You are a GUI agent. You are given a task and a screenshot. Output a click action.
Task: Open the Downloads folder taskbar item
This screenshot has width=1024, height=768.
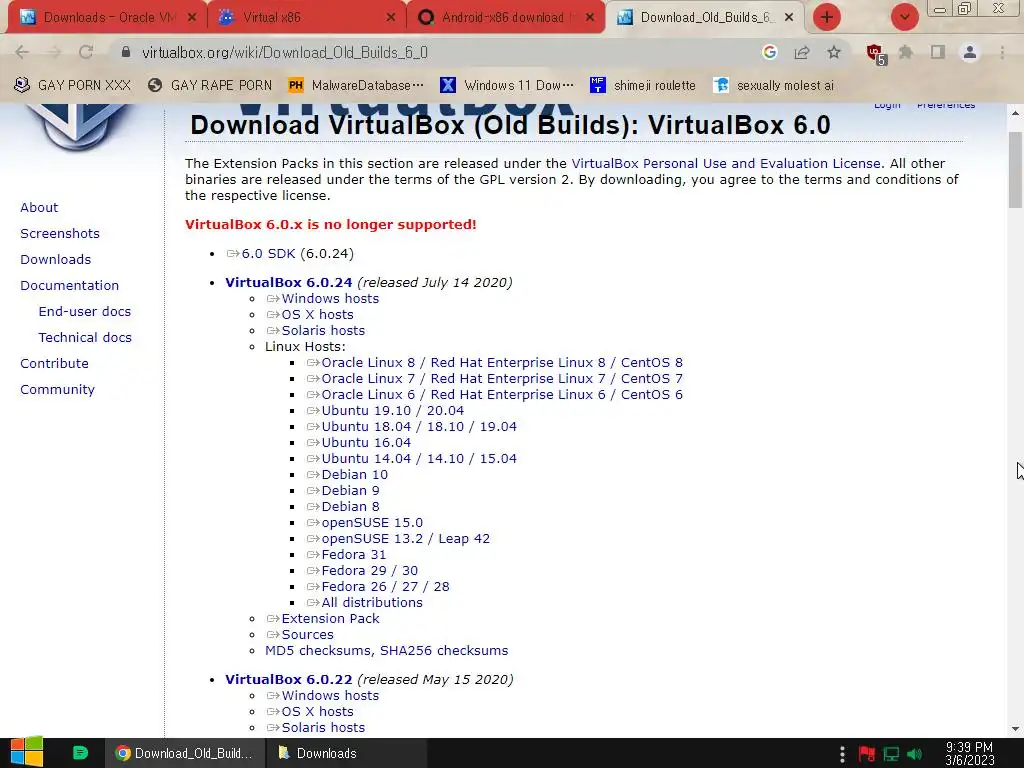[x=346, y=753]
